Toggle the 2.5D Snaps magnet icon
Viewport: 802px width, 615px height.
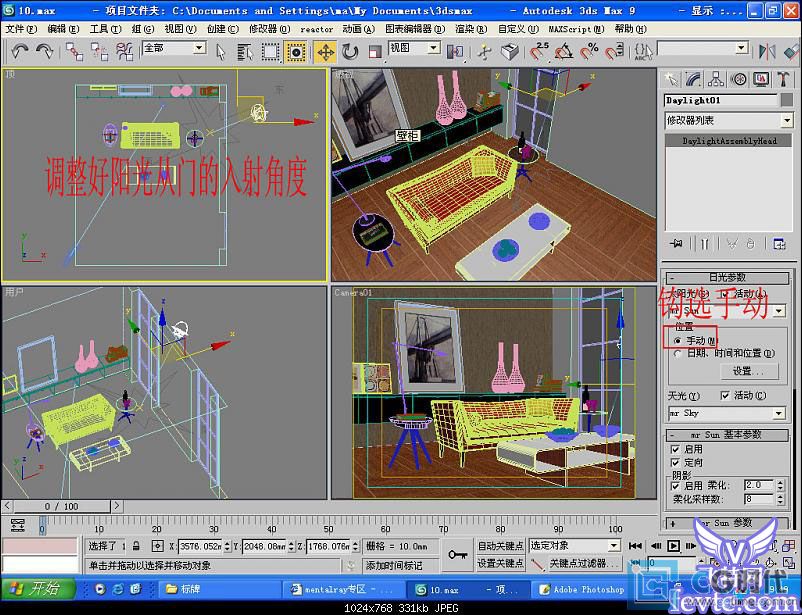click(538, 52)
